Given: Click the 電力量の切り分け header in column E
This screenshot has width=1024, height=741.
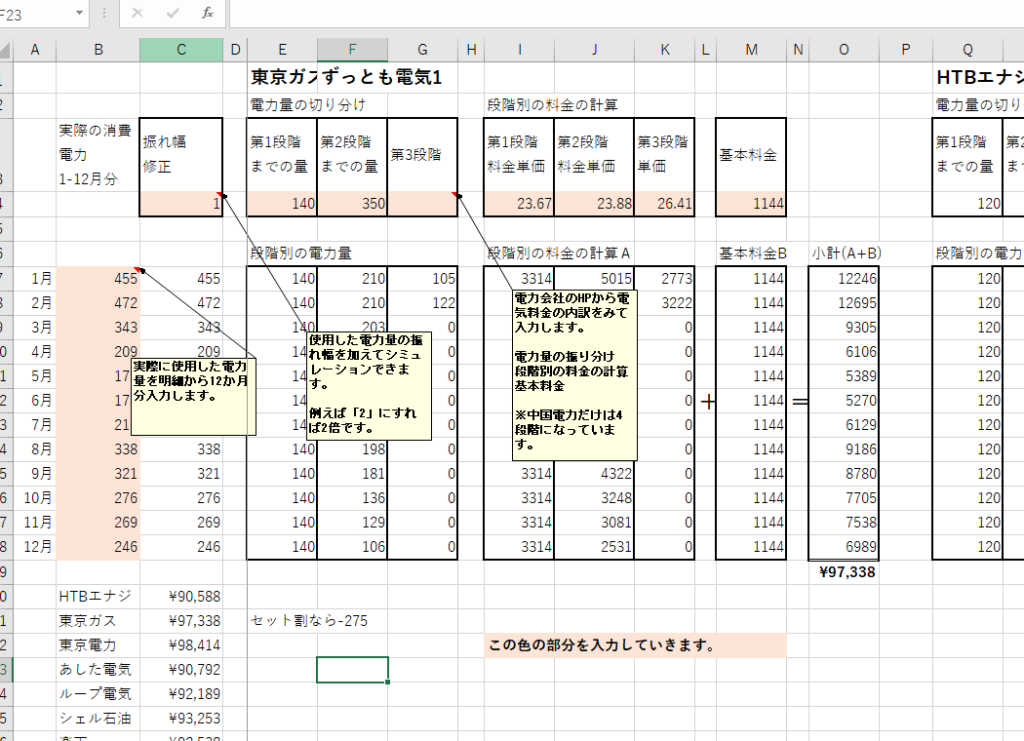Looking at the screenshot, I should pyautogui.click(x=308, y=104).
